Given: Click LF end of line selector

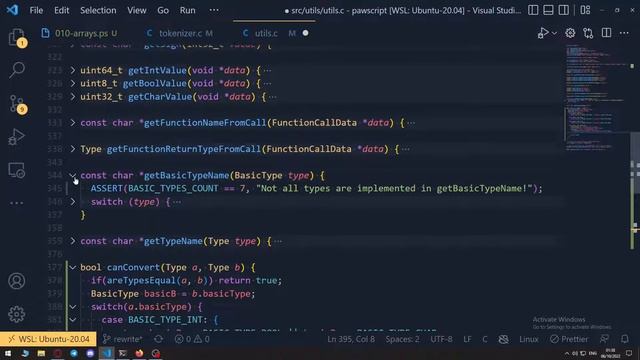Looking at the screenshot, I should click(x=467, y=339).
